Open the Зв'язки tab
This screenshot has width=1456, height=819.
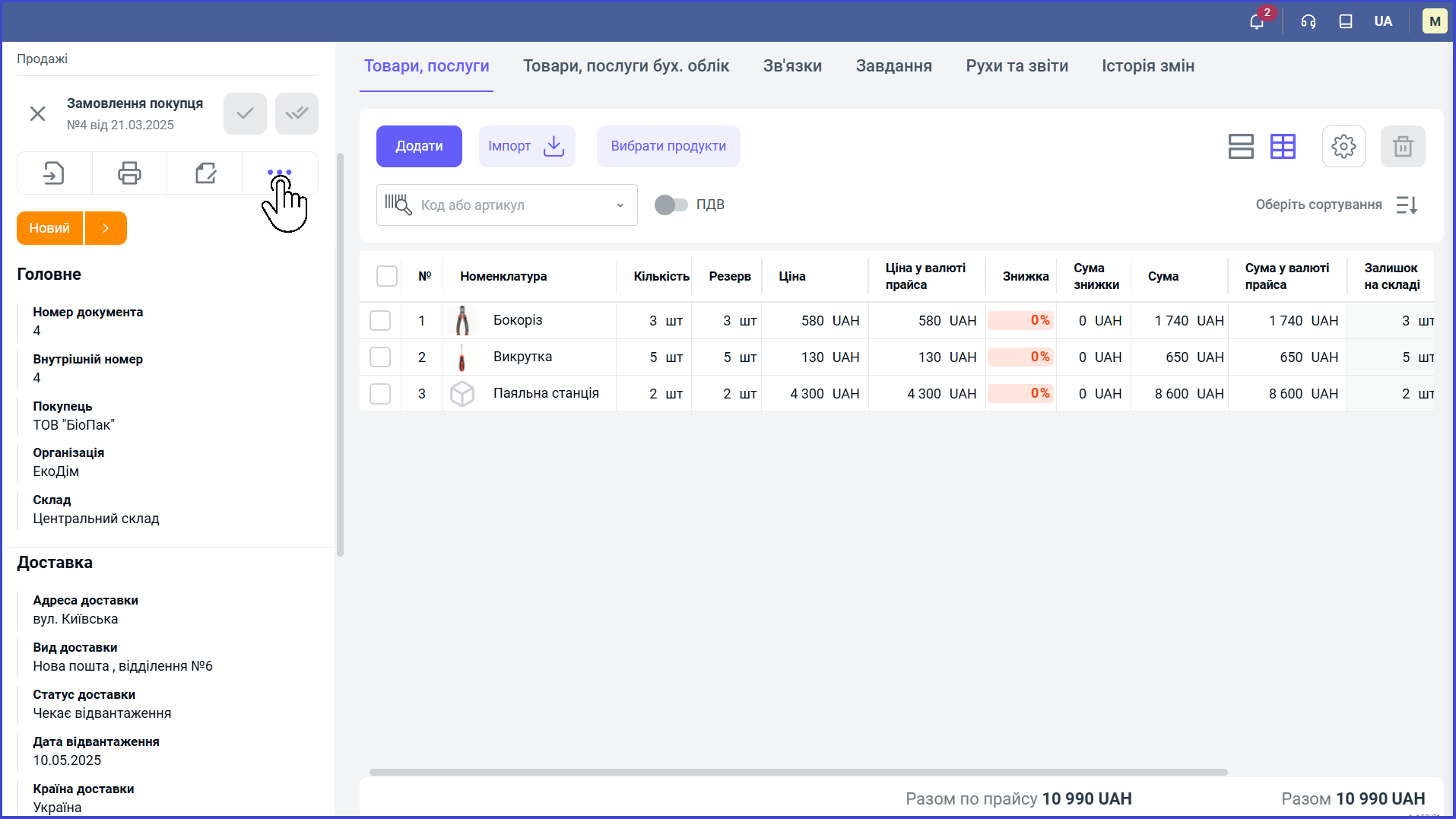[x=792, y=66]
